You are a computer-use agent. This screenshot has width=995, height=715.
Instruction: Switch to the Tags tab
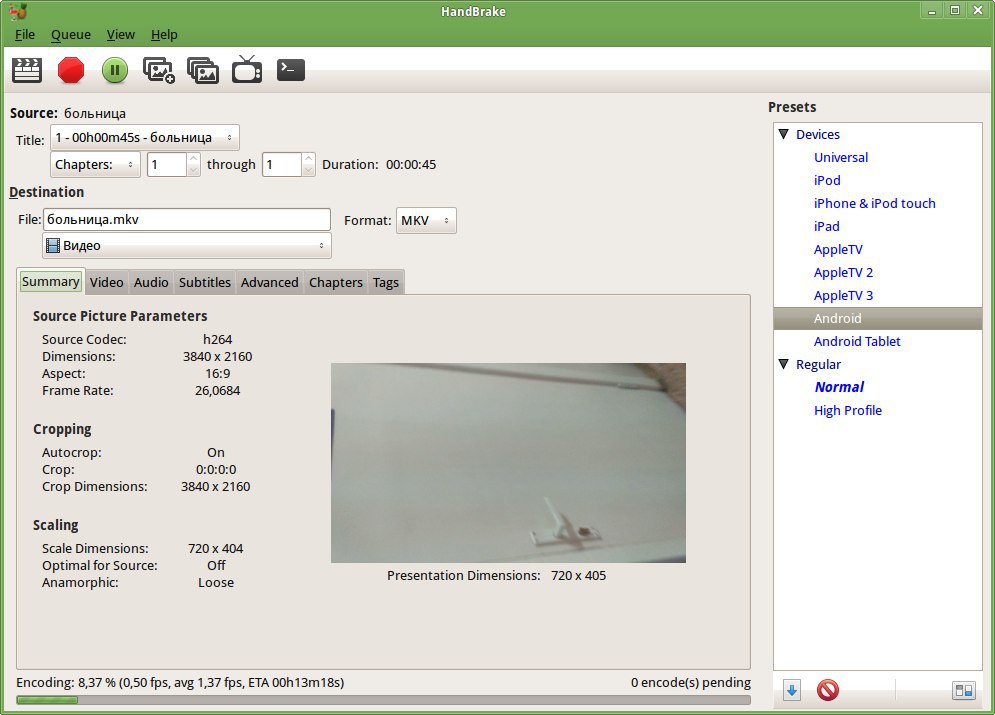pyautogui.click(x=386, y=282)
